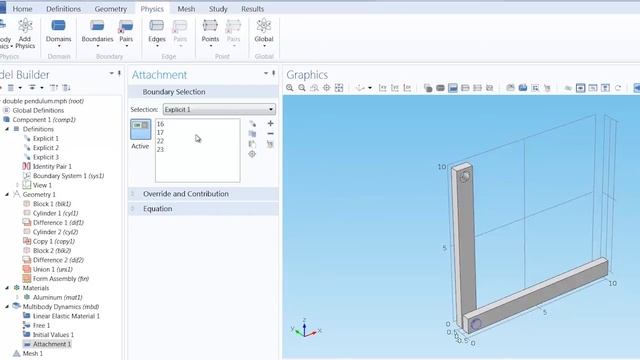
Task: Switch to the Mesh ribbon tab
Action: click(x=186, y=9)
